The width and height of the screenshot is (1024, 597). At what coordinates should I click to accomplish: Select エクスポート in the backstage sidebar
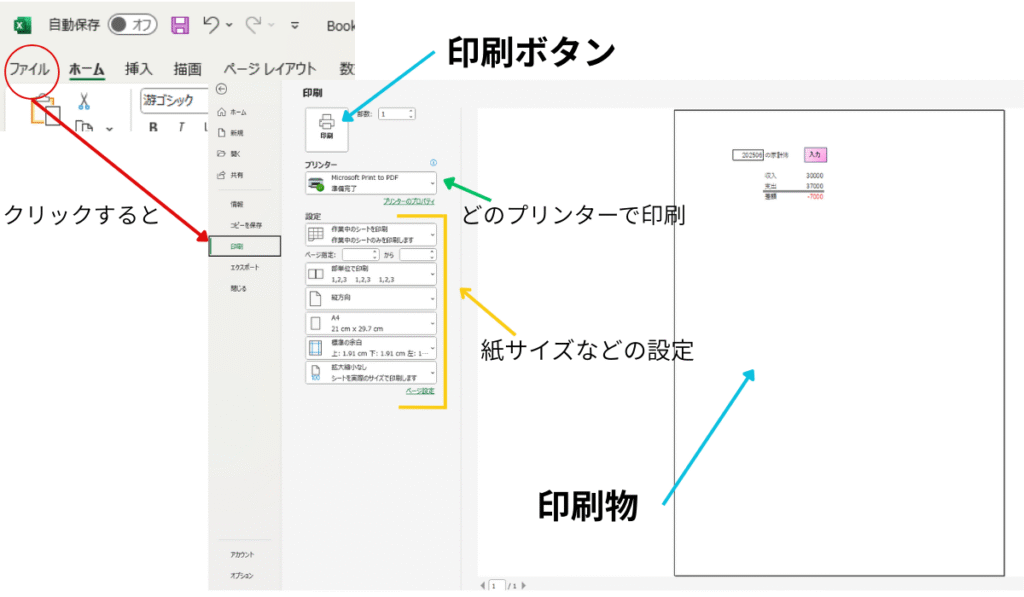coord(245,267)
